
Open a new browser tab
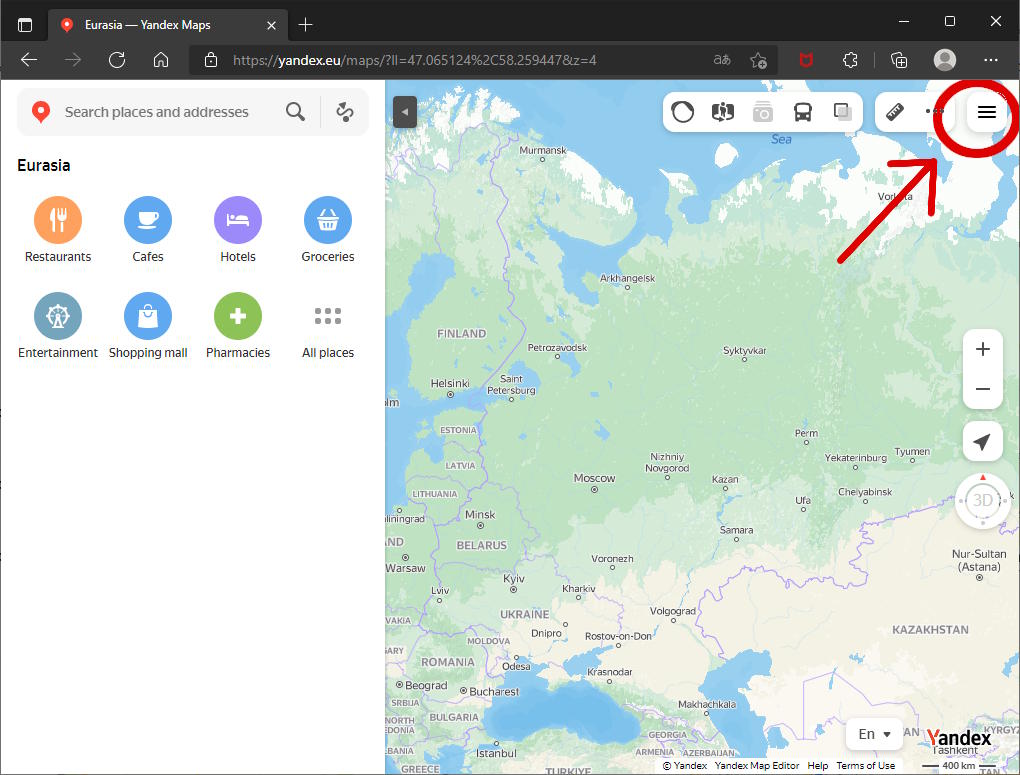(x=305, y=25)
